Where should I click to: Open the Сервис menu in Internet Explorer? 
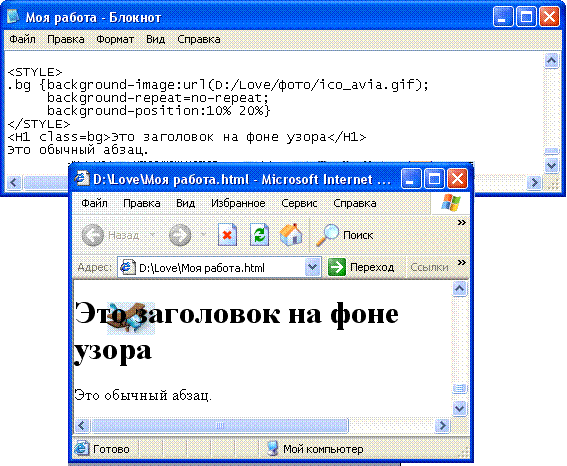click(299, 203)
